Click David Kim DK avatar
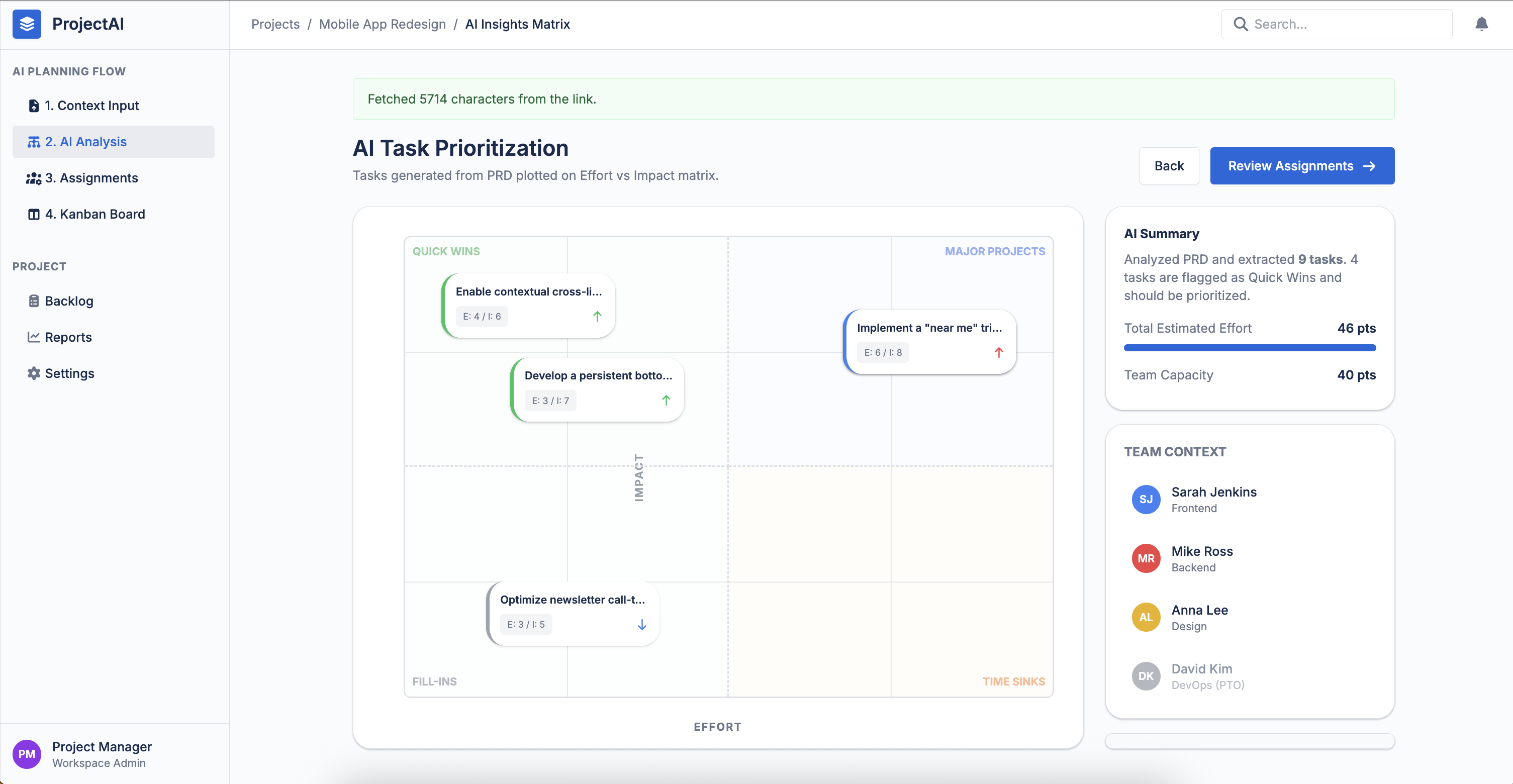This screenshot has height=784, width=1513. (1146, 676)
